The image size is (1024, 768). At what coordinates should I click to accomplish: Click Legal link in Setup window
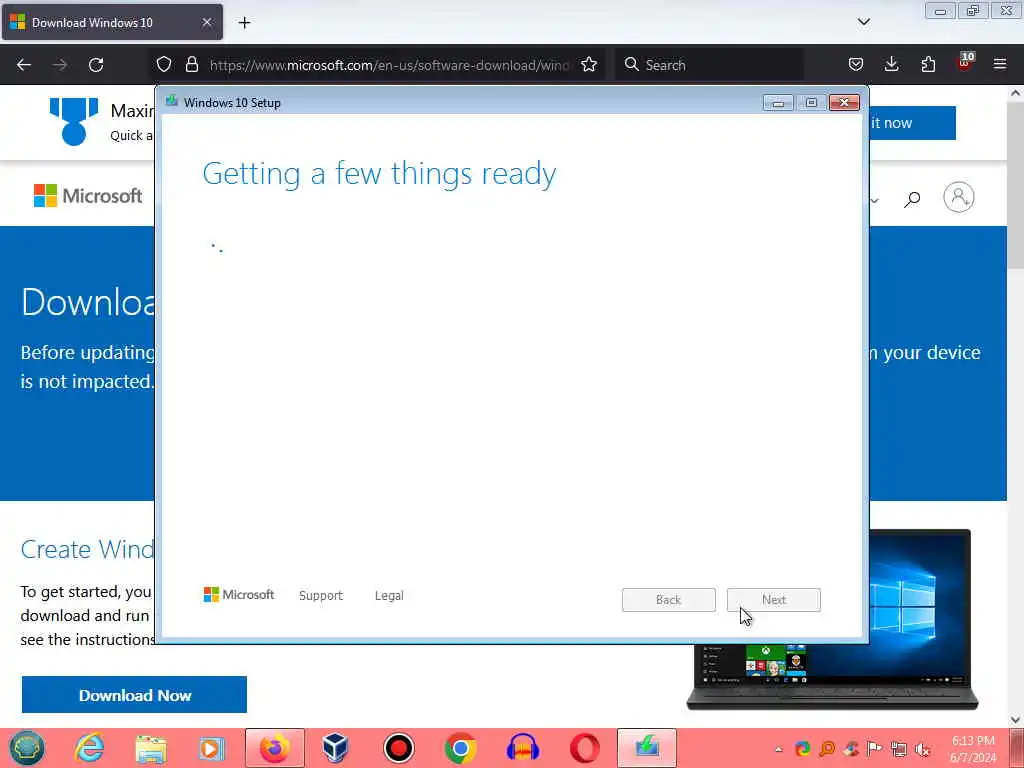[389, 596]
